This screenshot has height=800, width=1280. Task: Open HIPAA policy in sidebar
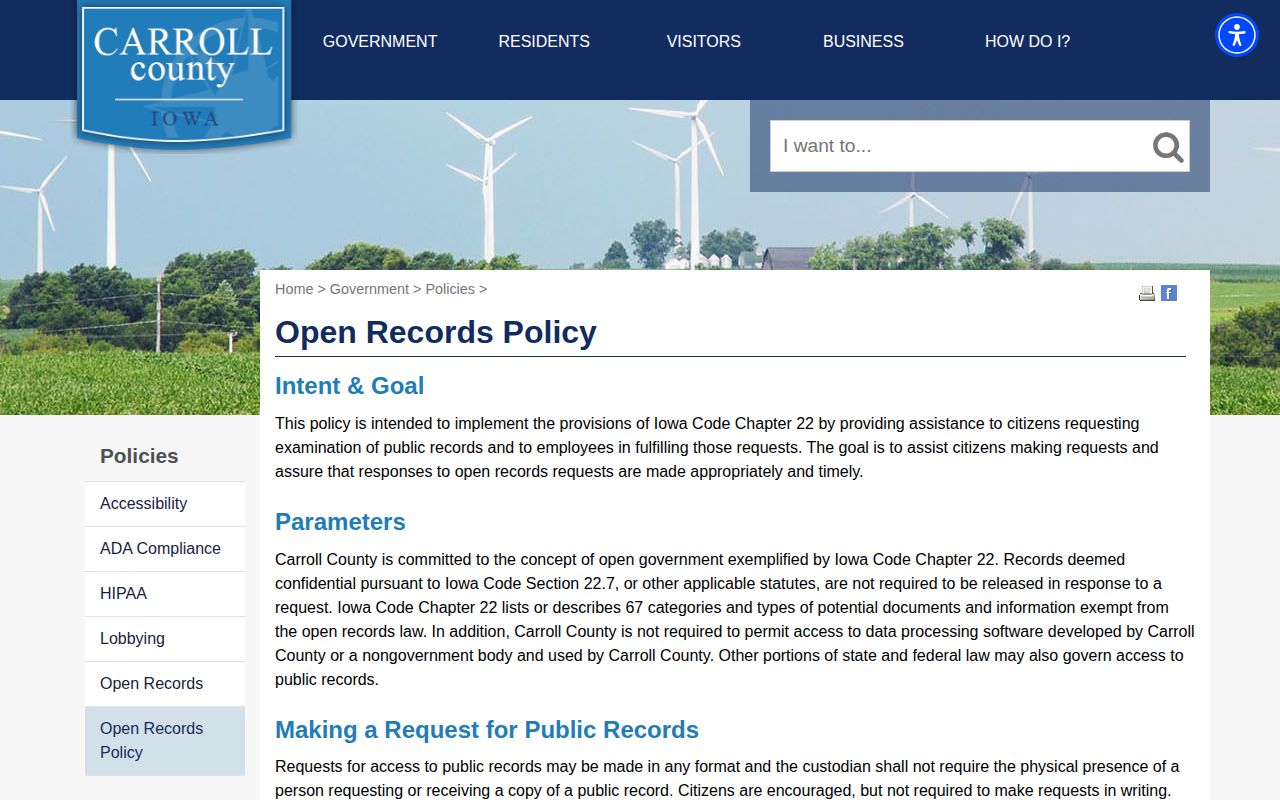click(x=165, y=594)
